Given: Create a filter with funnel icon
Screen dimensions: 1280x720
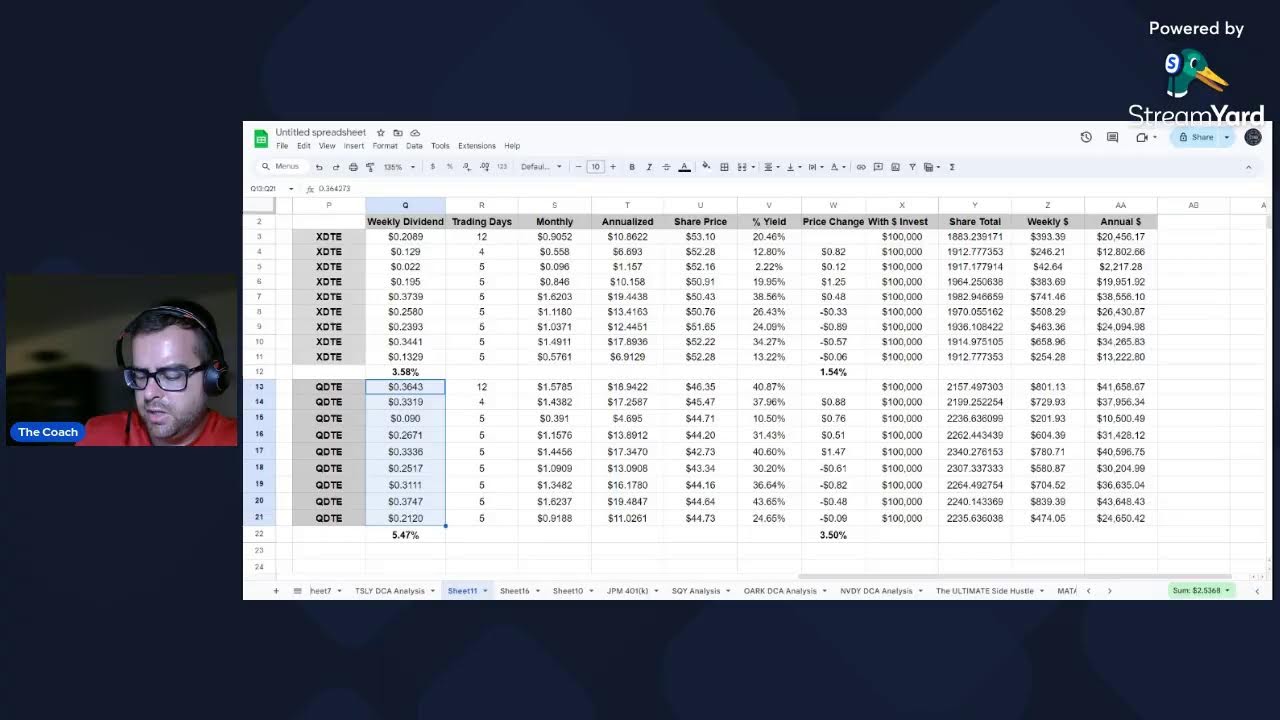Looking at the screenshot, I should (912, 167).
